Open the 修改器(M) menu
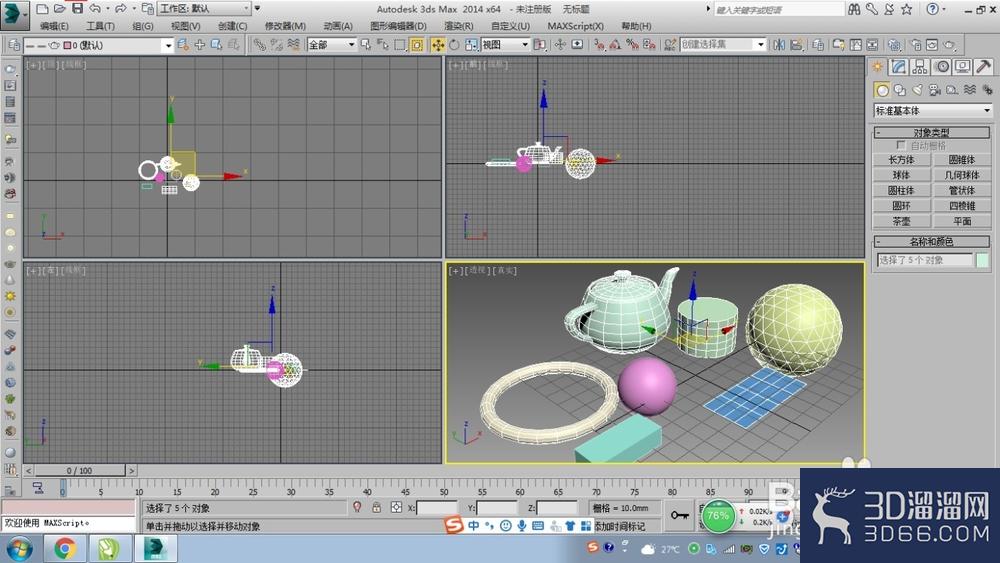This screenshot has height=563, width=1000. click(285, 26)
